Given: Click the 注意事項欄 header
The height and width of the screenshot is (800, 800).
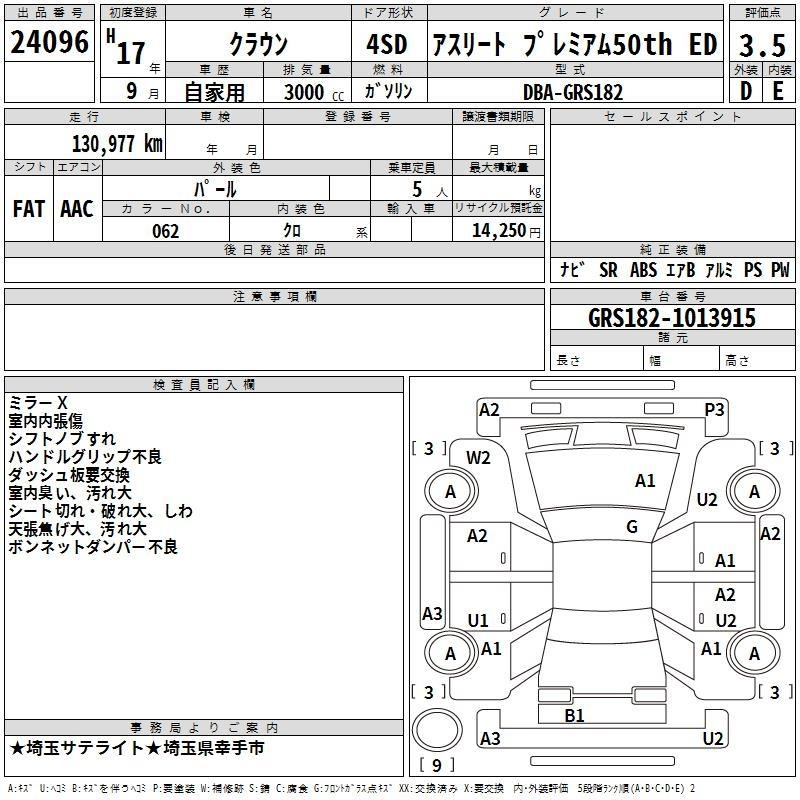Looking at the screenshot, I should coord(275,297).
